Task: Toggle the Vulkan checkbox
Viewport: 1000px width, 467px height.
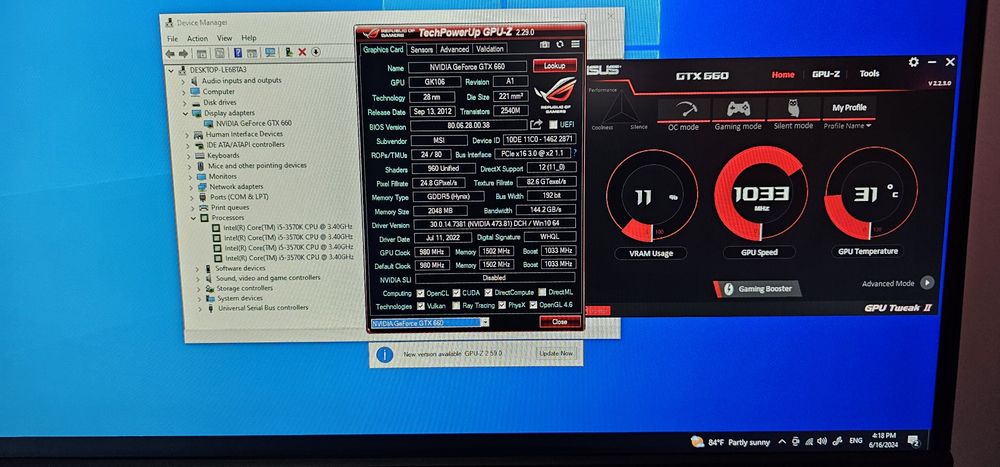Action: 420,306
